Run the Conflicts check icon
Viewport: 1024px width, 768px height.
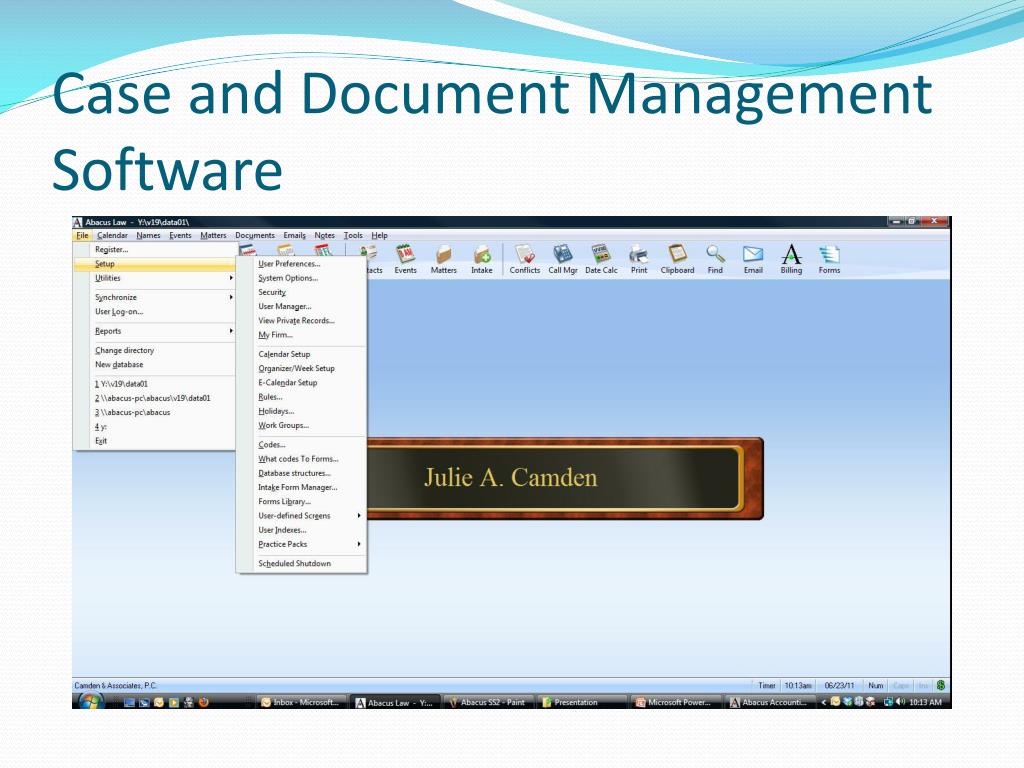(524, 259)
